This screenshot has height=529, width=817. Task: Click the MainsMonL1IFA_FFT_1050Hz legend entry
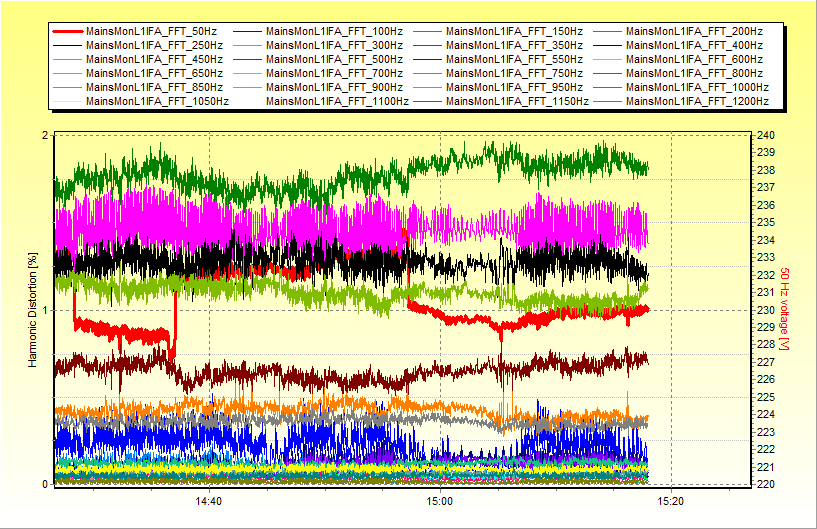[x=157, y=102]
